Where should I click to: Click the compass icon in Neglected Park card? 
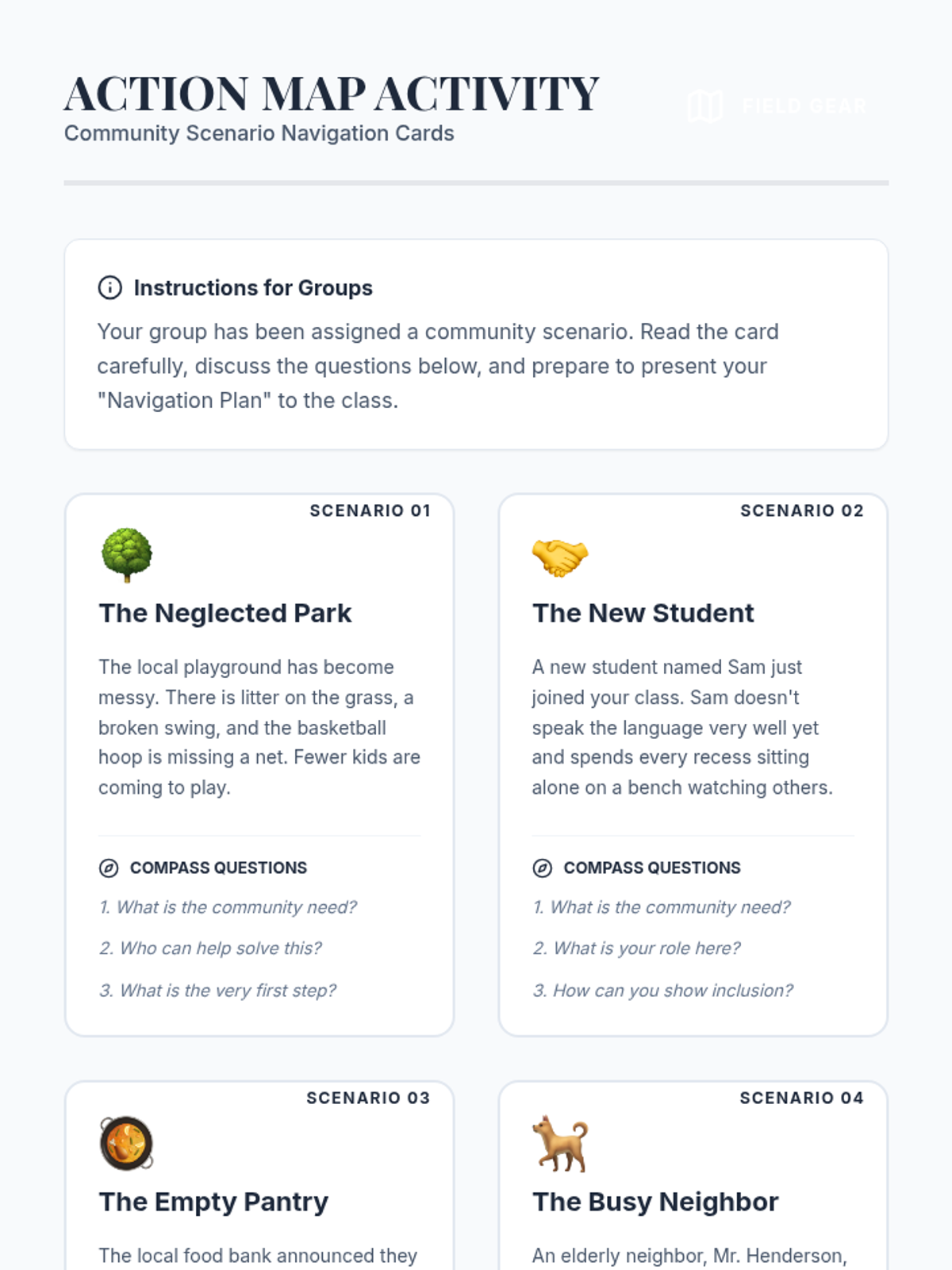point(109,868)
